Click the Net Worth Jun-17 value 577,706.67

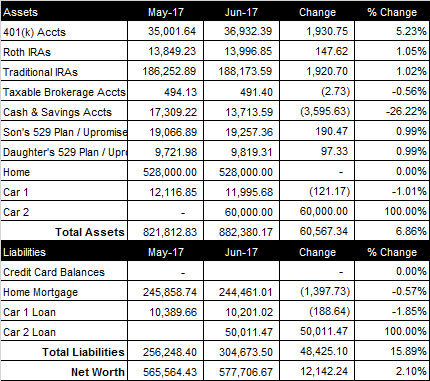click(x=246, y=372)
